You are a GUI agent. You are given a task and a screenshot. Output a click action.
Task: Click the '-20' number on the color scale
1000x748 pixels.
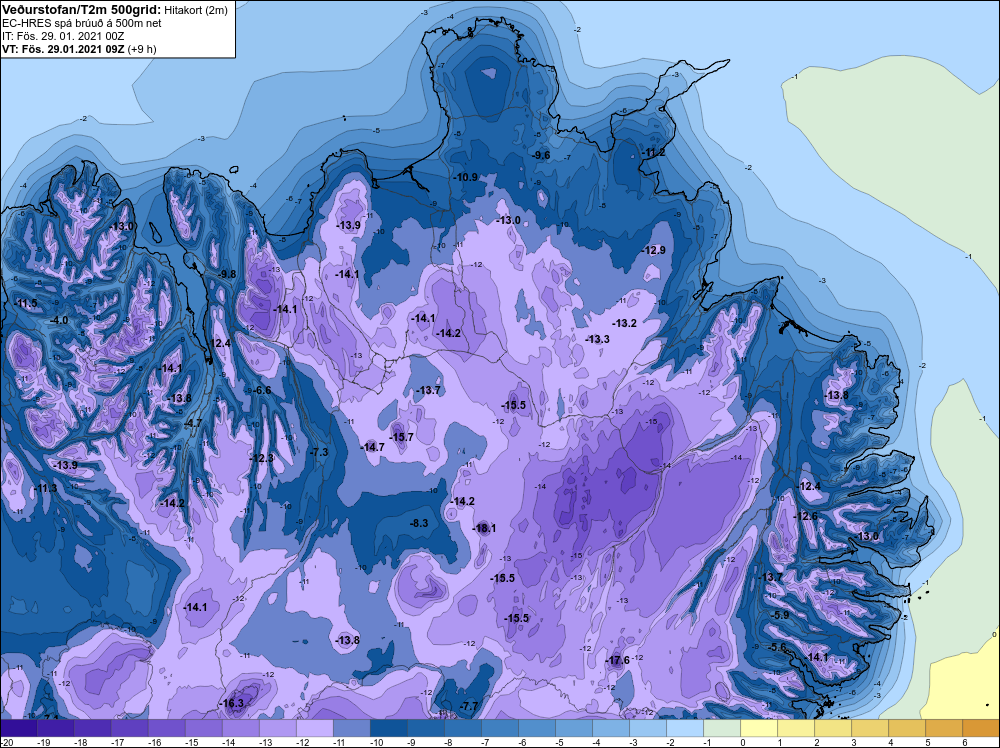(6, 742)
